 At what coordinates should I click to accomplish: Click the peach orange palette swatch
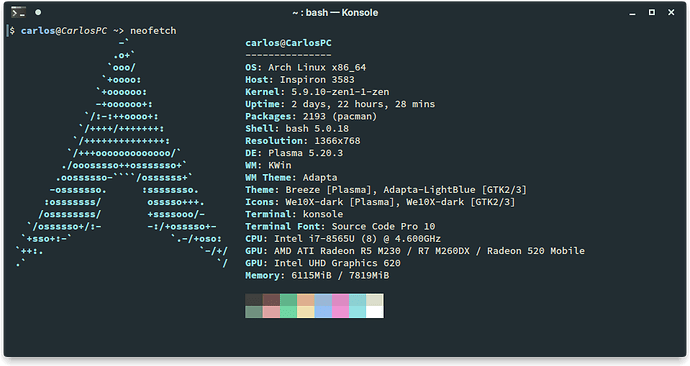tap(306, 300)
